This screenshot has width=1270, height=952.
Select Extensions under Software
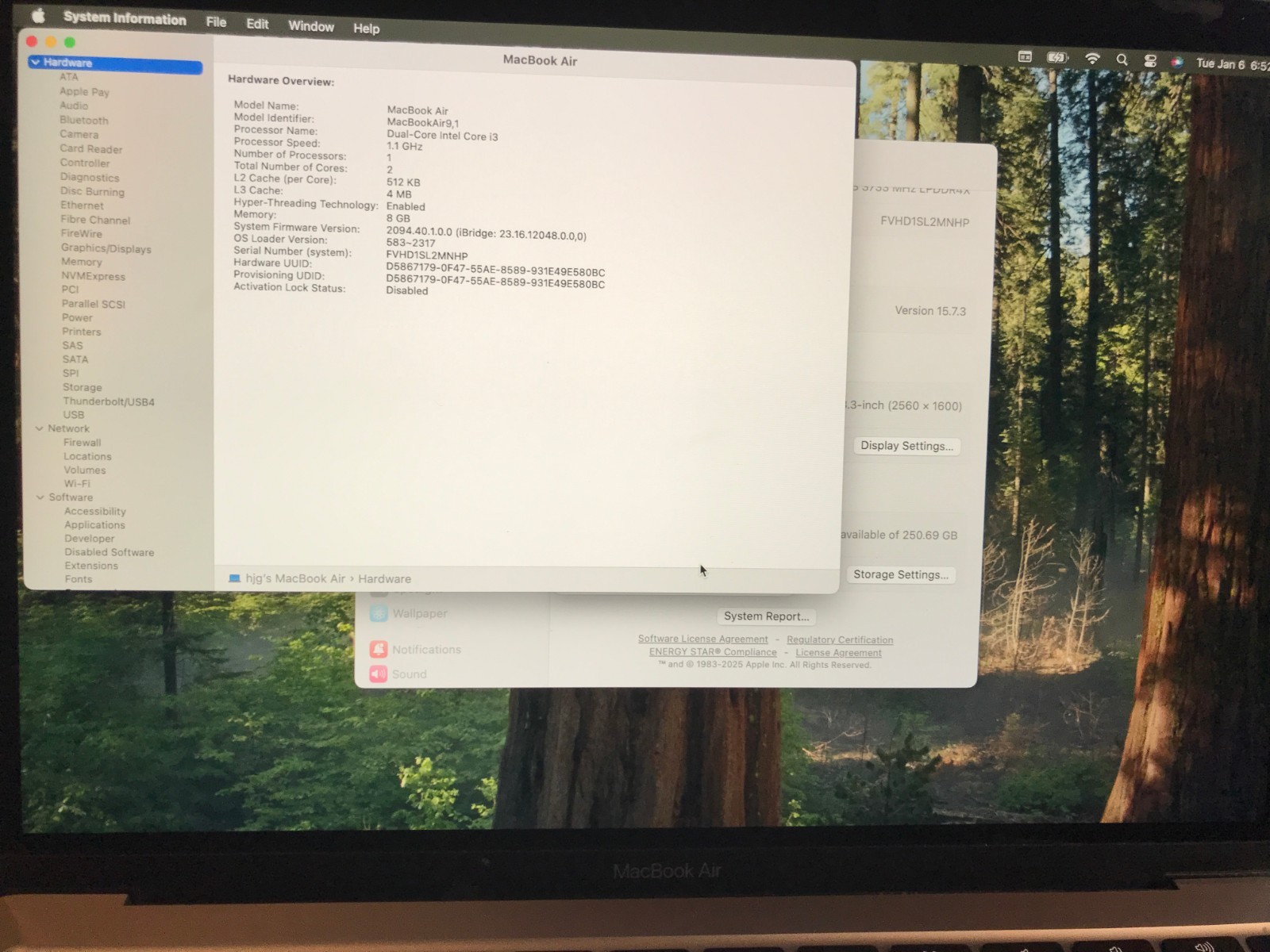[x=91, y=566]
